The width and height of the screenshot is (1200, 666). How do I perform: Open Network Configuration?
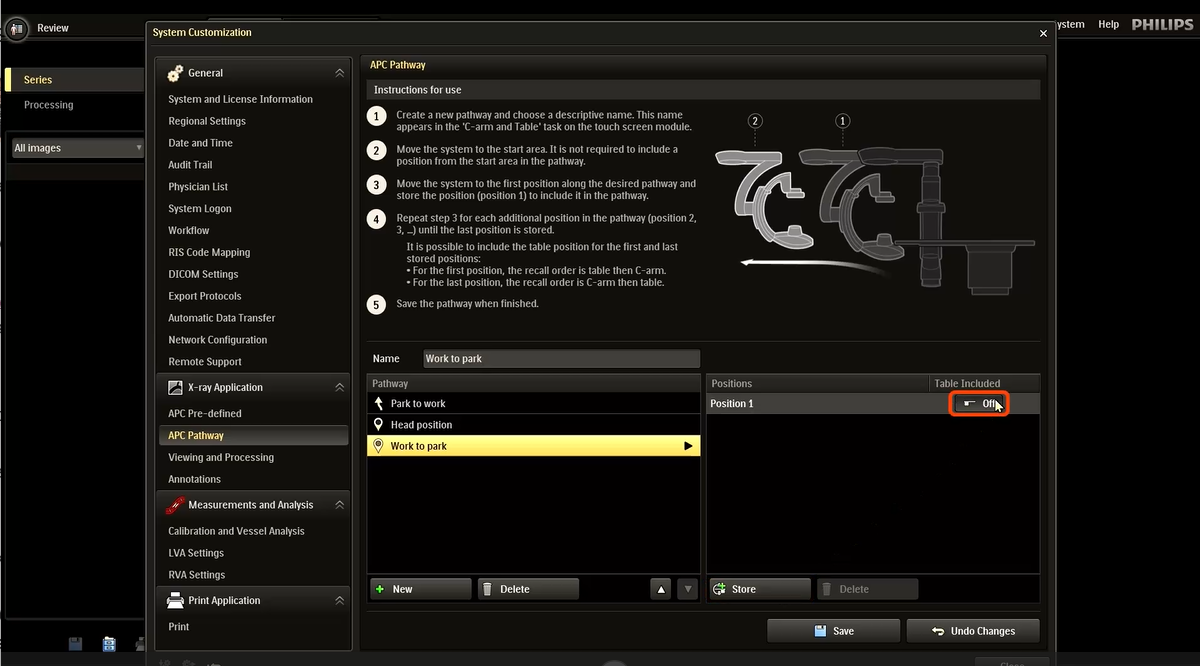218,340
